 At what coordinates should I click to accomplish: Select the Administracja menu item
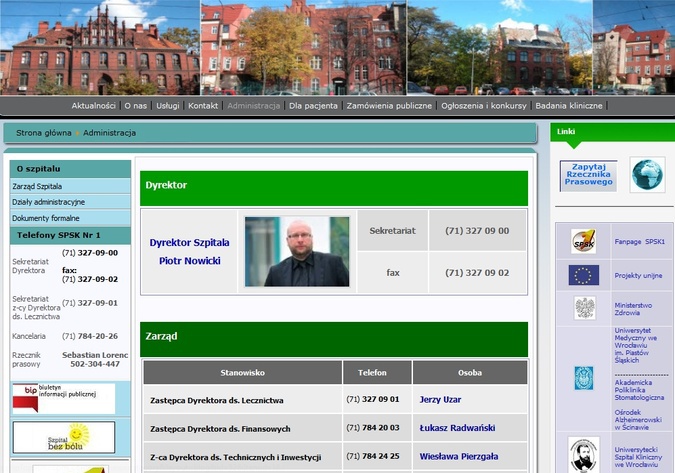pos(254,106)
